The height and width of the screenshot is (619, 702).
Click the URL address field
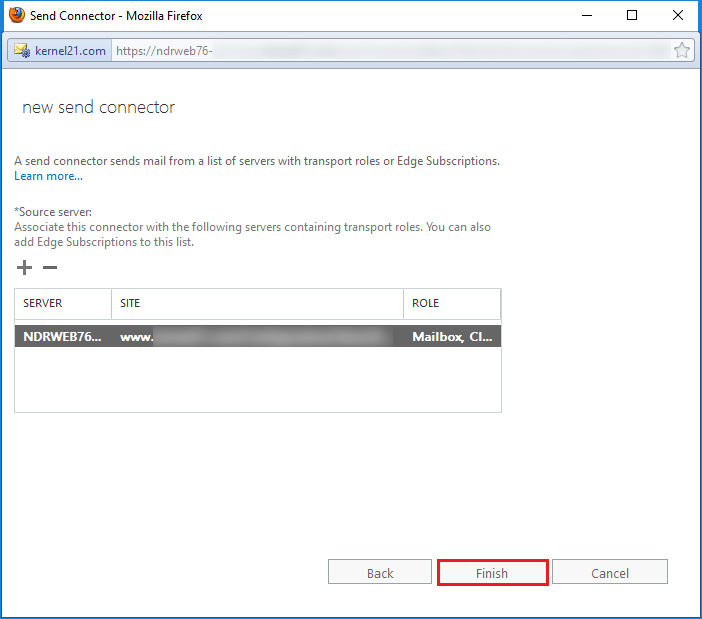pos(392,51)
